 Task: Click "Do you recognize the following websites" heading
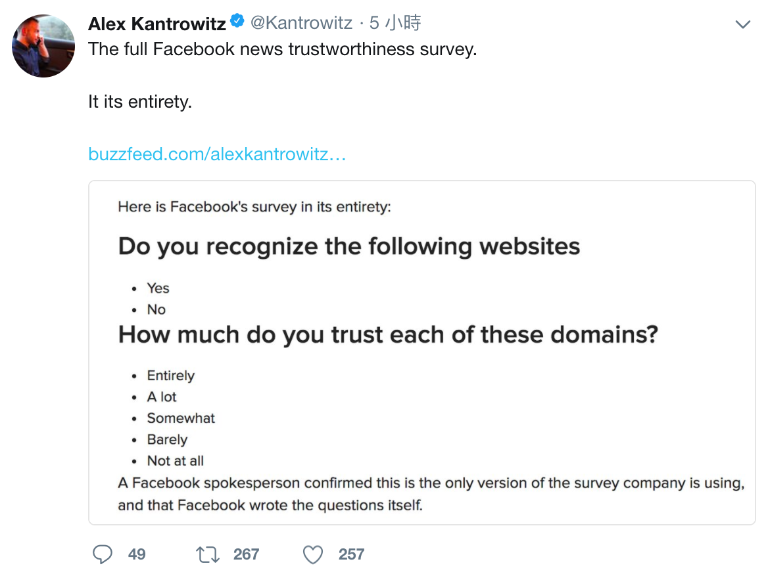[349, 246]
